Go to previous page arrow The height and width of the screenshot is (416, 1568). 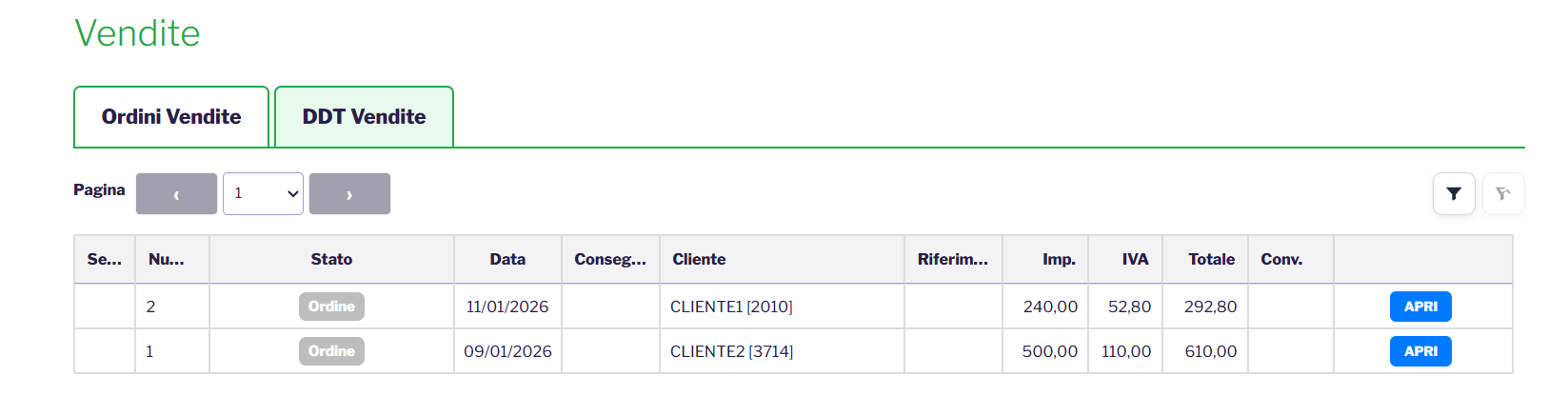176,194
